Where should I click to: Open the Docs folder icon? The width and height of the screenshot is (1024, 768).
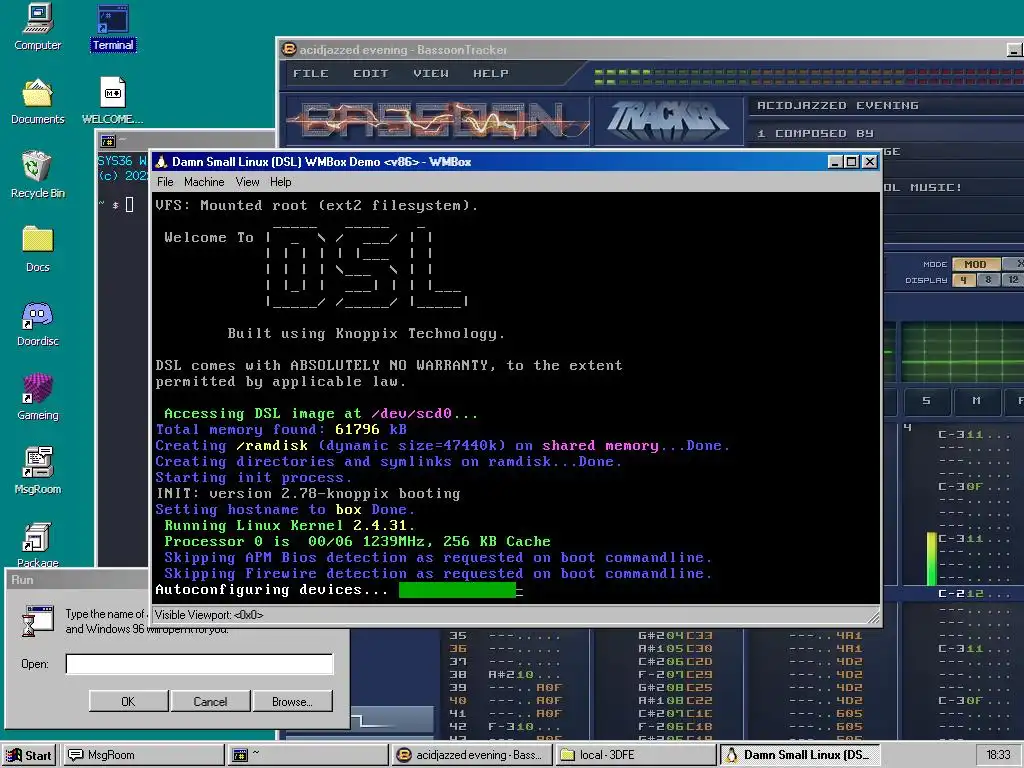(x=37, y=249)
